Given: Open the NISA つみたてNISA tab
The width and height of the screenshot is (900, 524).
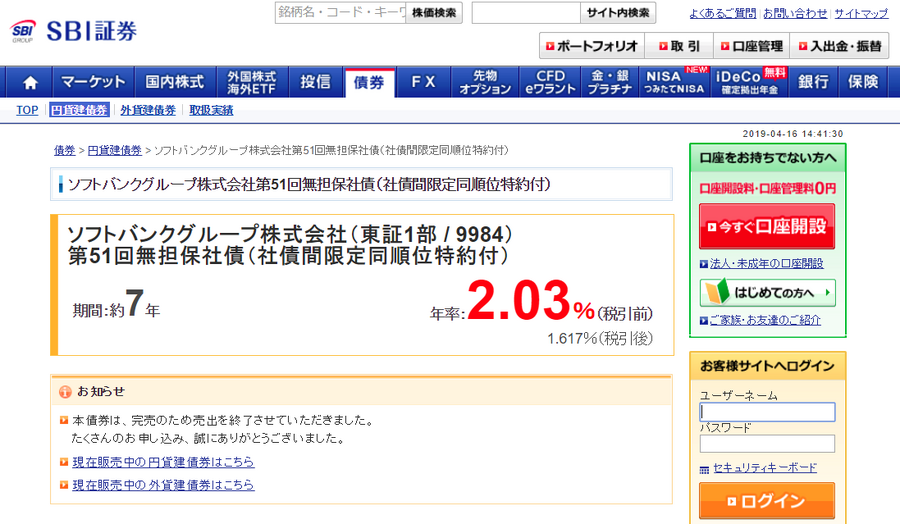Looking at the screenshot, I should point(674,82).
